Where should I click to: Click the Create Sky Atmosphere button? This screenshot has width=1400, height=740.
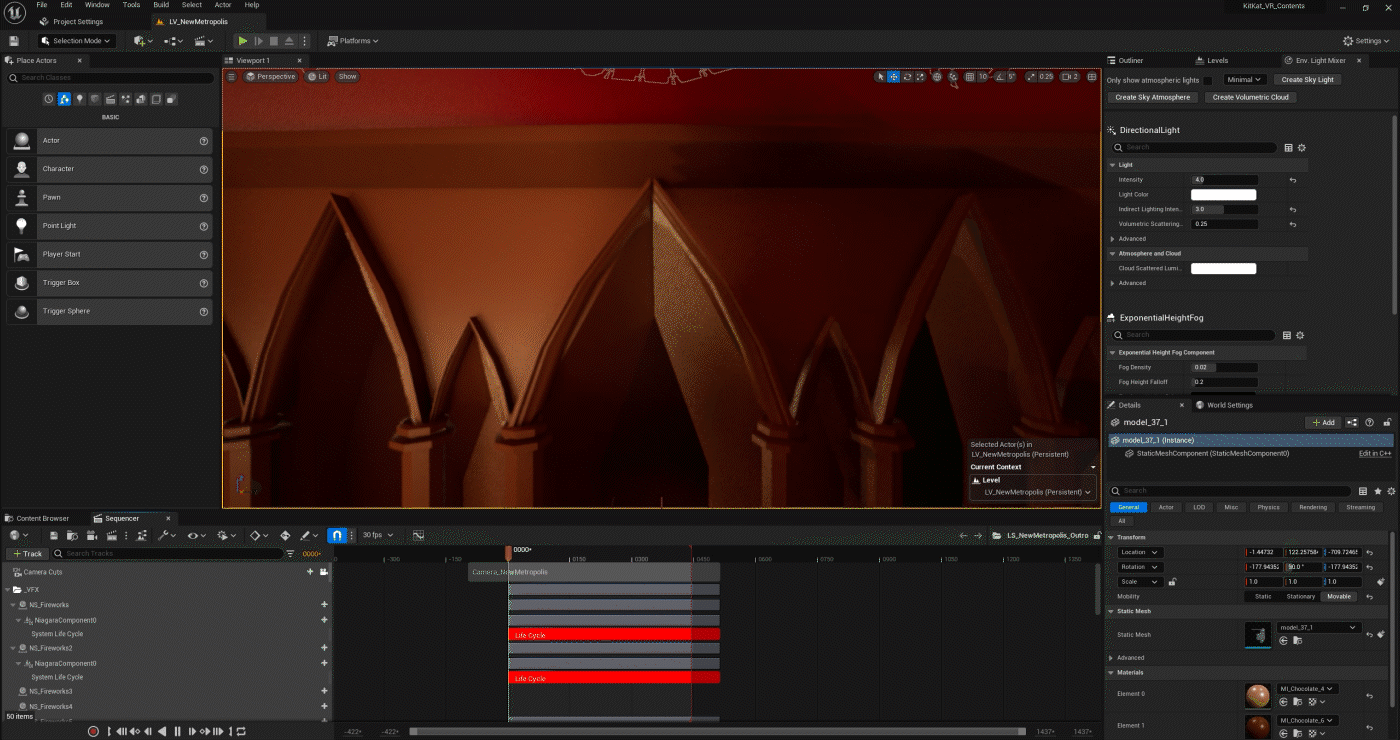coord(1152,97)
